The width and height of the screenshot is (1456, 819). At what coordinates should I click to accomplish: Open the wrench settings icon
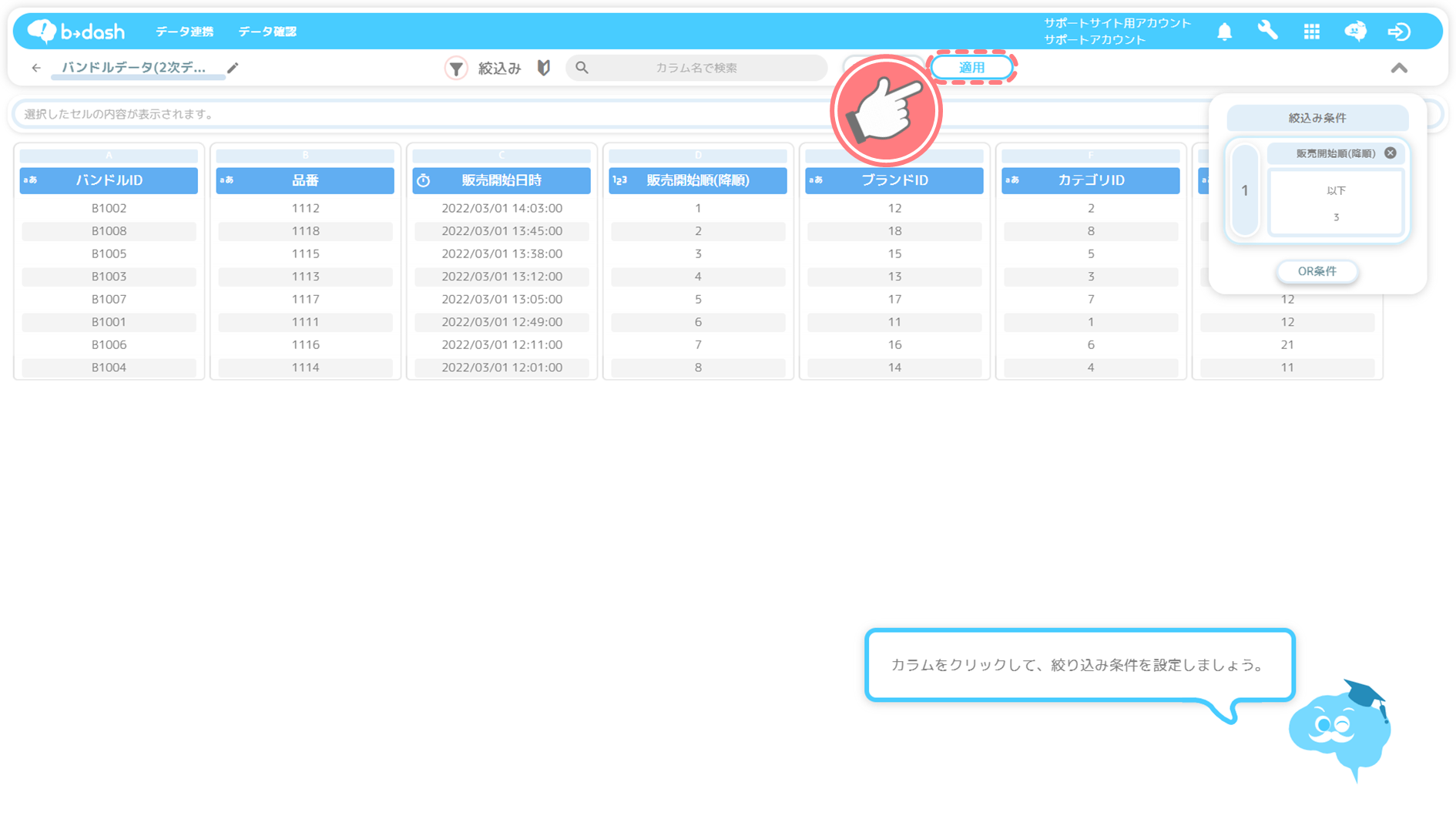click(x=1267, y=31)
